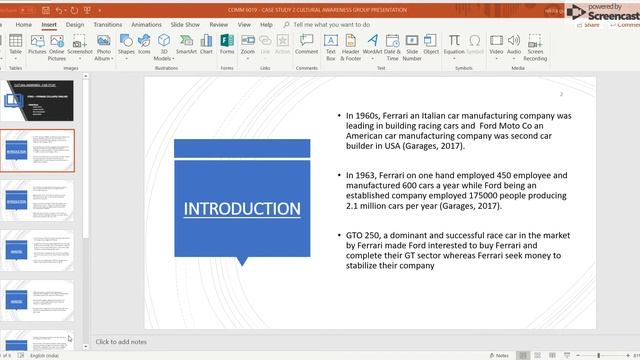Open Shapes gallery
This screenshot has height=360, width=640.
click(126, 47)
